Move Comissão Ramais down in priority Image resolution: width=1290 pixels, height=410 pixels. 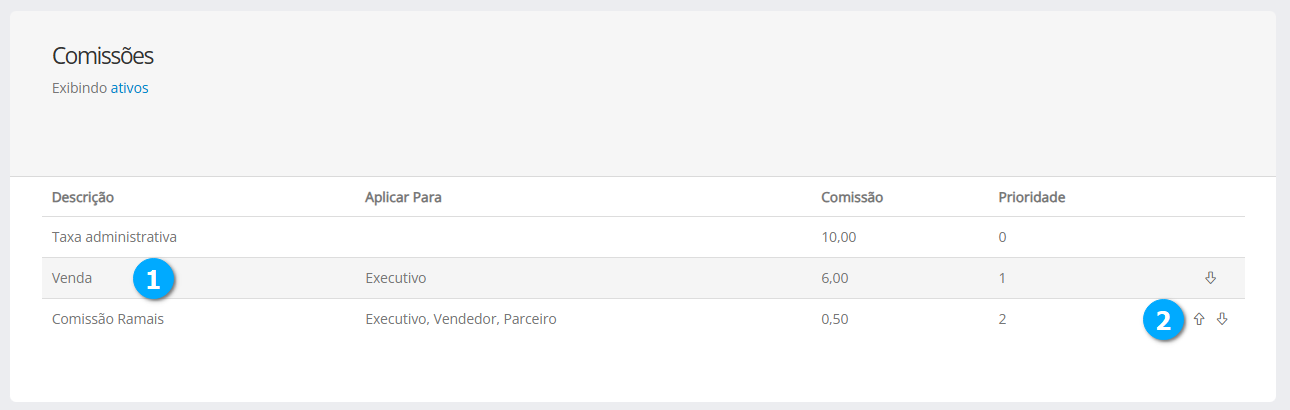coord(1221,319)
